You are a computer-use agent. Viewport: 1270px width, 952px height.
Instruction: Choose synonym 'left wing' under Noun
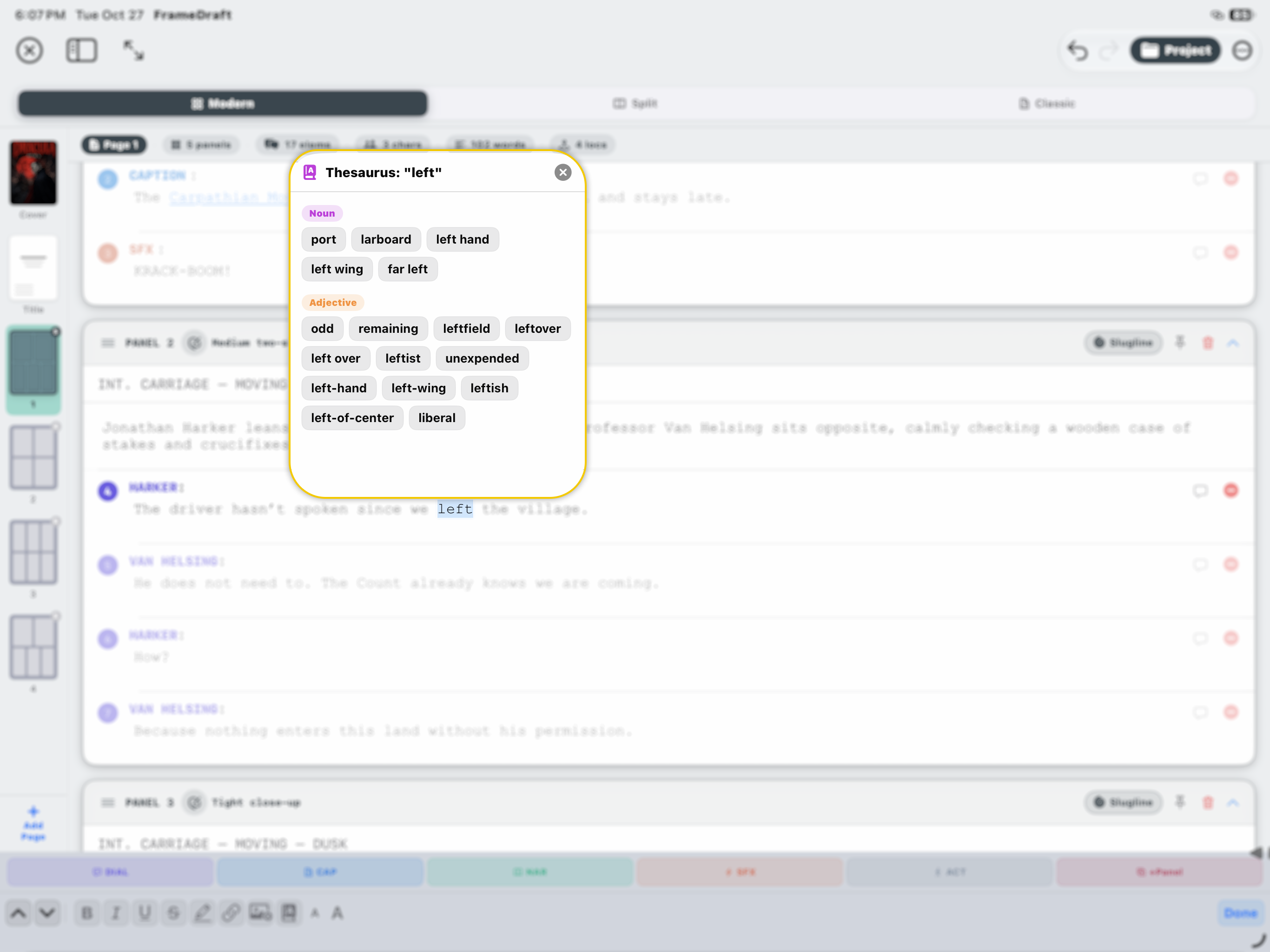coord(337,269)
